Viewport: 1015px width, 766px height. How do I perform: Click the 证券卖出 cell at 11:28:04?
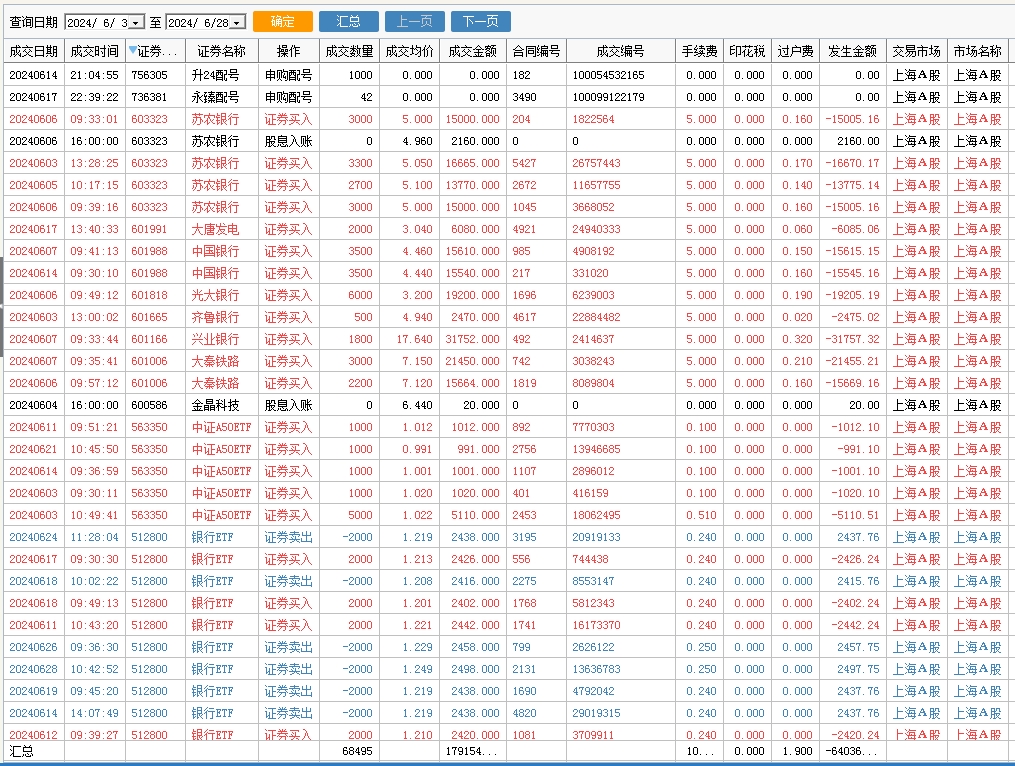pyautogui.click(x=288, y=537)
